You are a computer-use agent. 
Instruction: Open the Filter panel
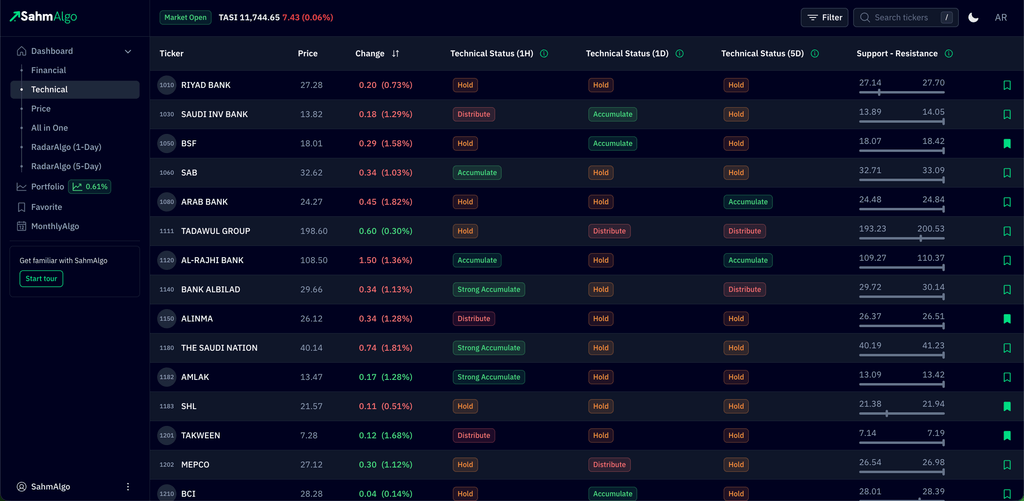825,17
